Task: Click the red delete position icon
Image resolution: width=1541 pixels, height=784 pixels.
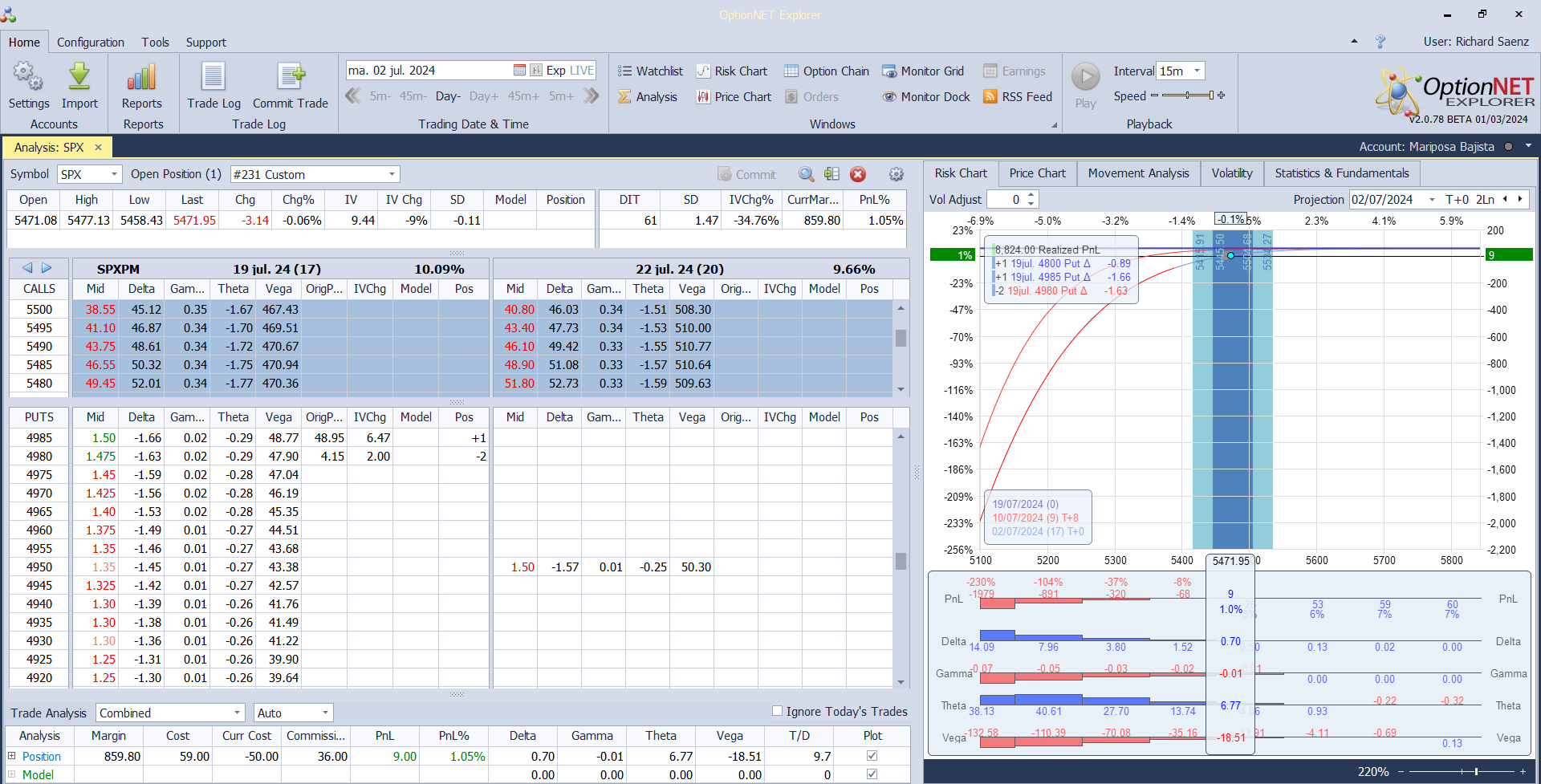Action: tap(858, 174)
